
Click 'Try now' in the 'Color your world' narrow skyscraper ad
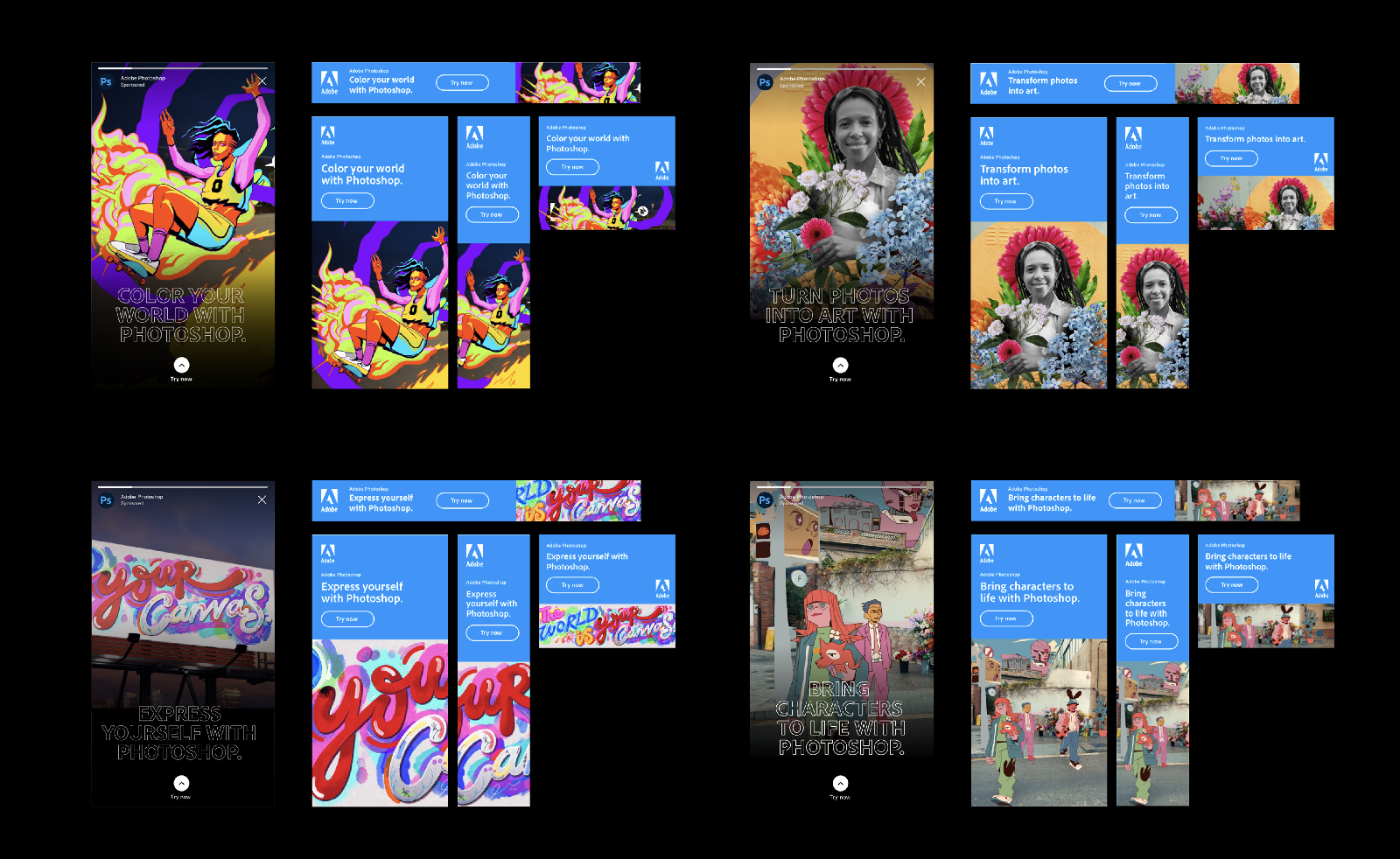point(492,214)
